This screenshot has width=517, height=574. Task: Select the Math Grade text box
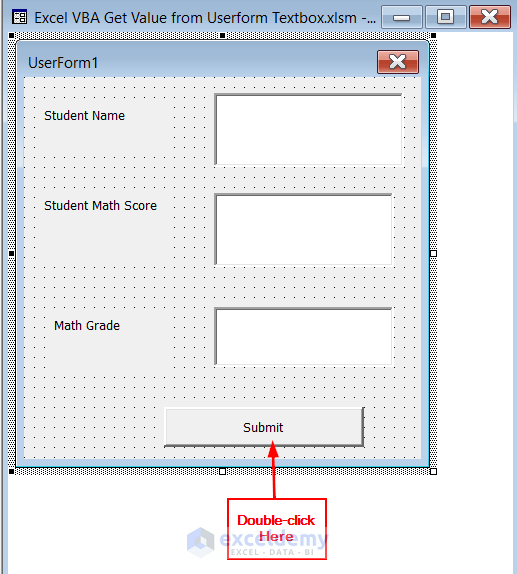coord(303,336)
